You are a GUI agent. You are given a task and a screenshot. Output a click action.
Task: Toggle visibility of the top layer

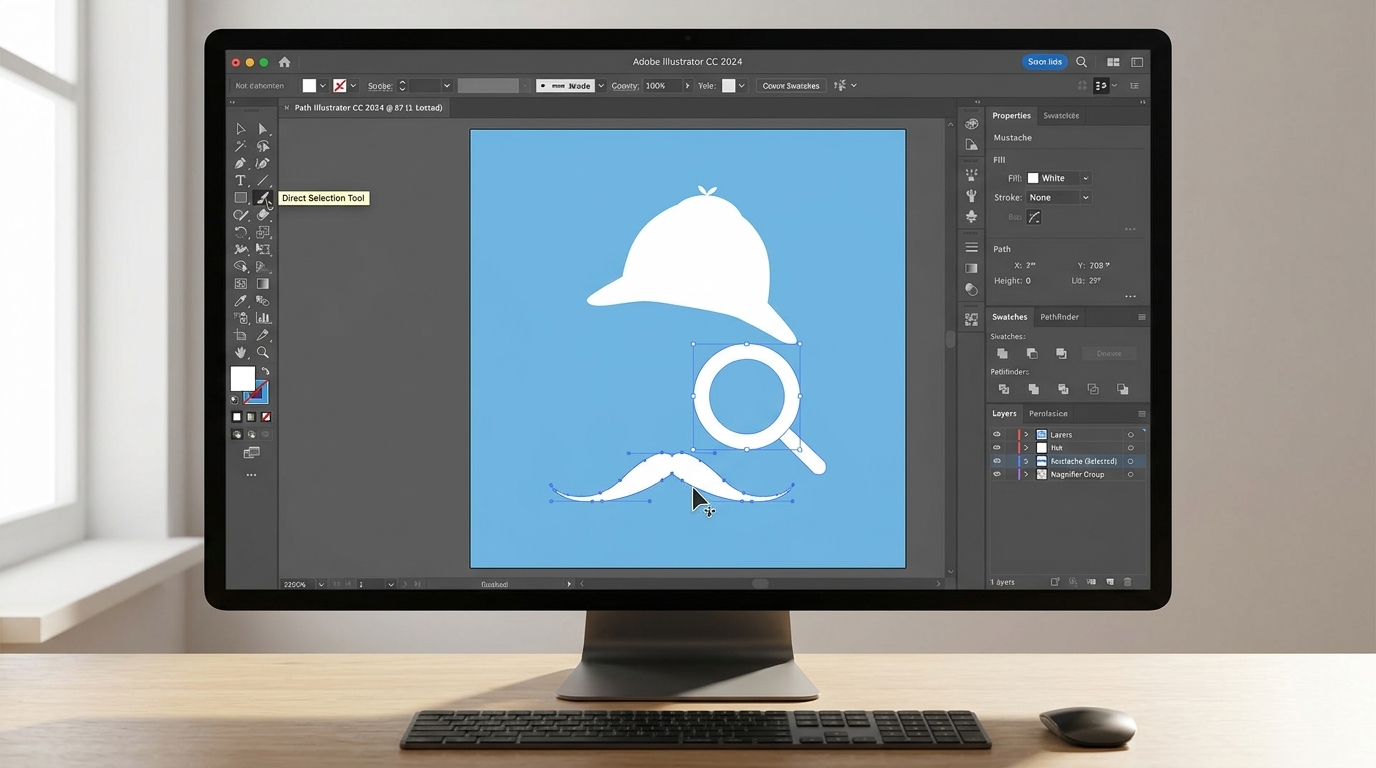pos(996,435)
